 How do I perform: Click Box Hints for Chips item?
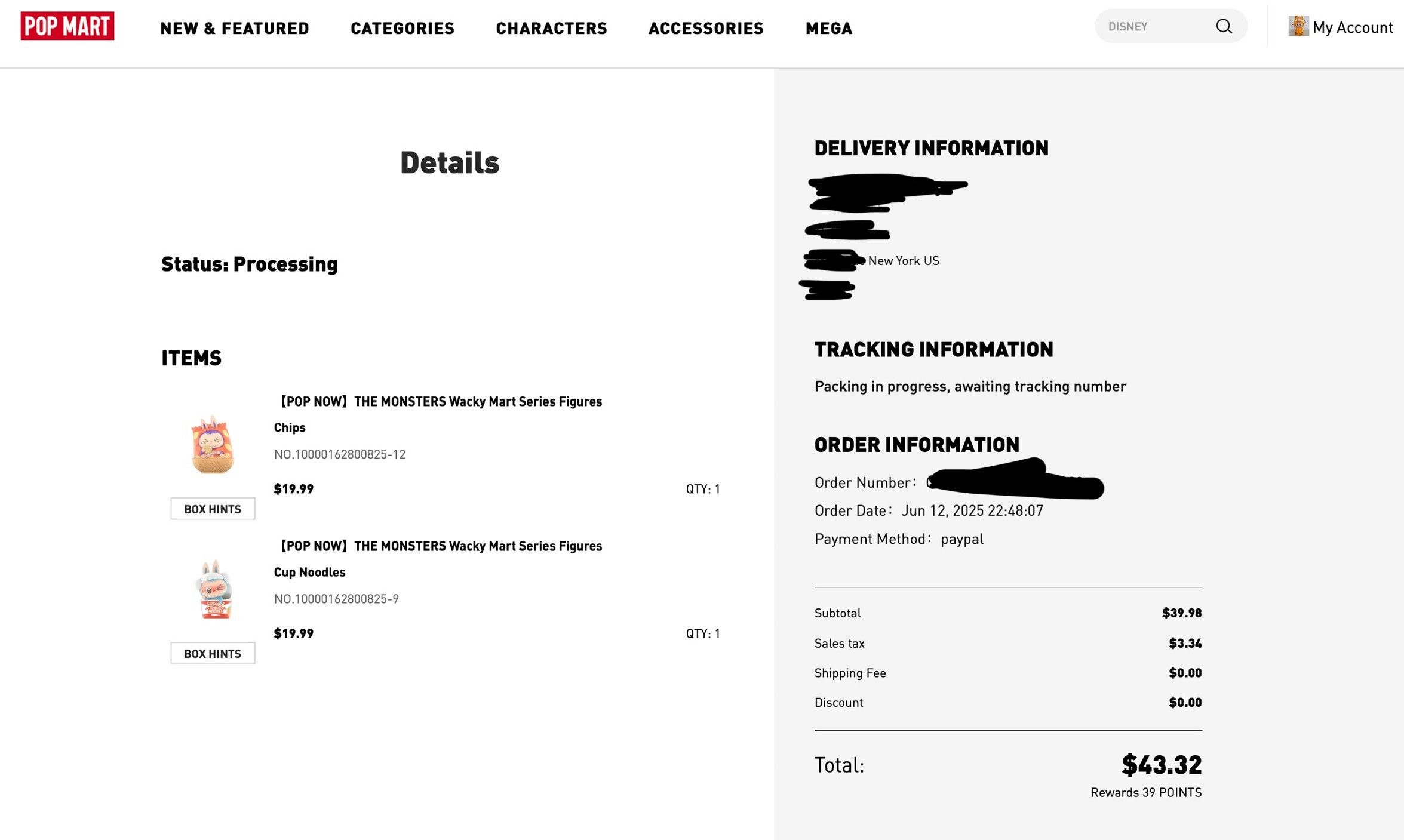213,509
